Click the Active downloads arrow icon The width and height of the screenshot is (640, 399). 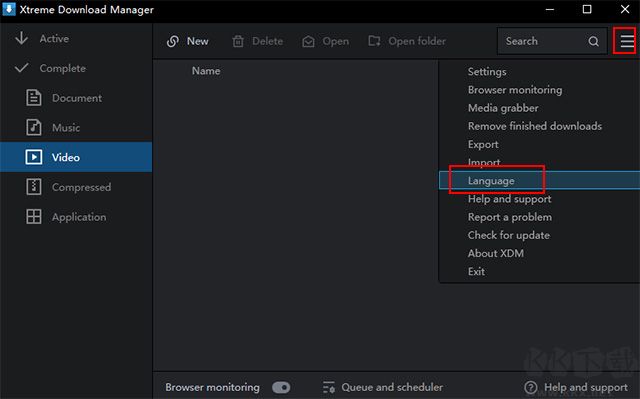pos(21,38)
